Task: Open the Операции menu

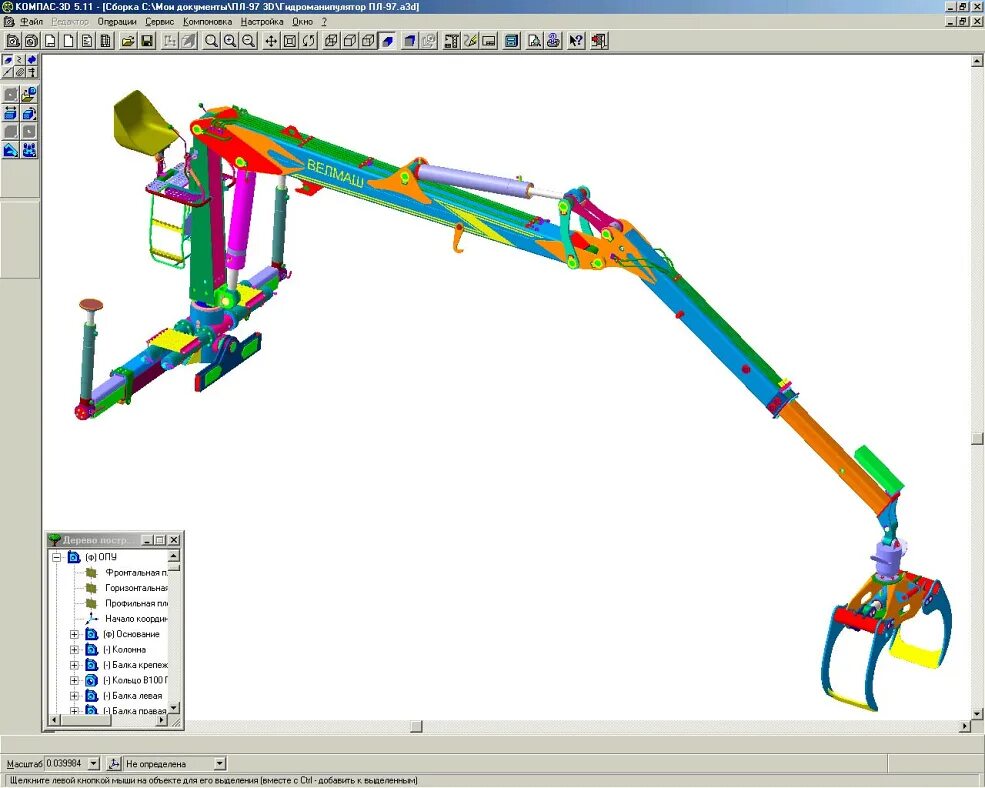Action: pos(117,22)
